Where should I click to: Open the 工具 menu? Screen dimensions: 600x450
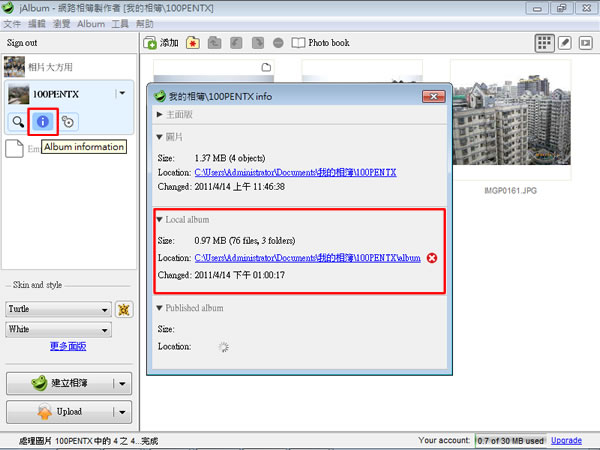tap(120, 24)
